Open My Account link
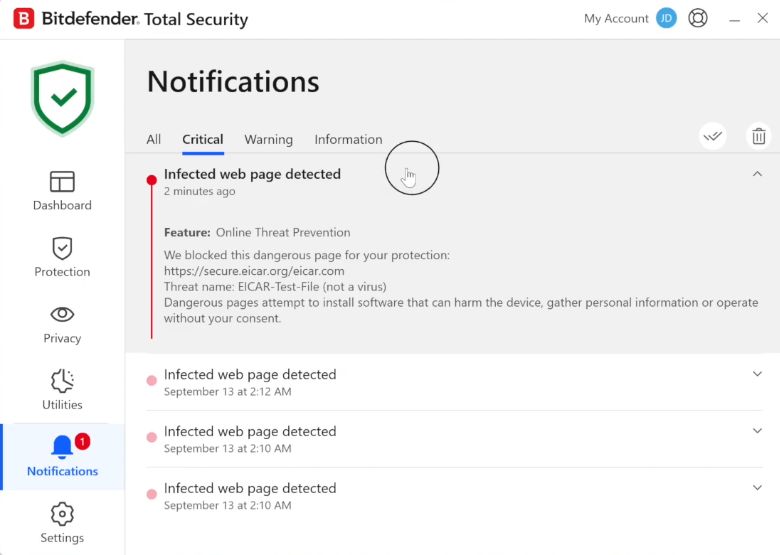The image size is (780, 555). 616,18
